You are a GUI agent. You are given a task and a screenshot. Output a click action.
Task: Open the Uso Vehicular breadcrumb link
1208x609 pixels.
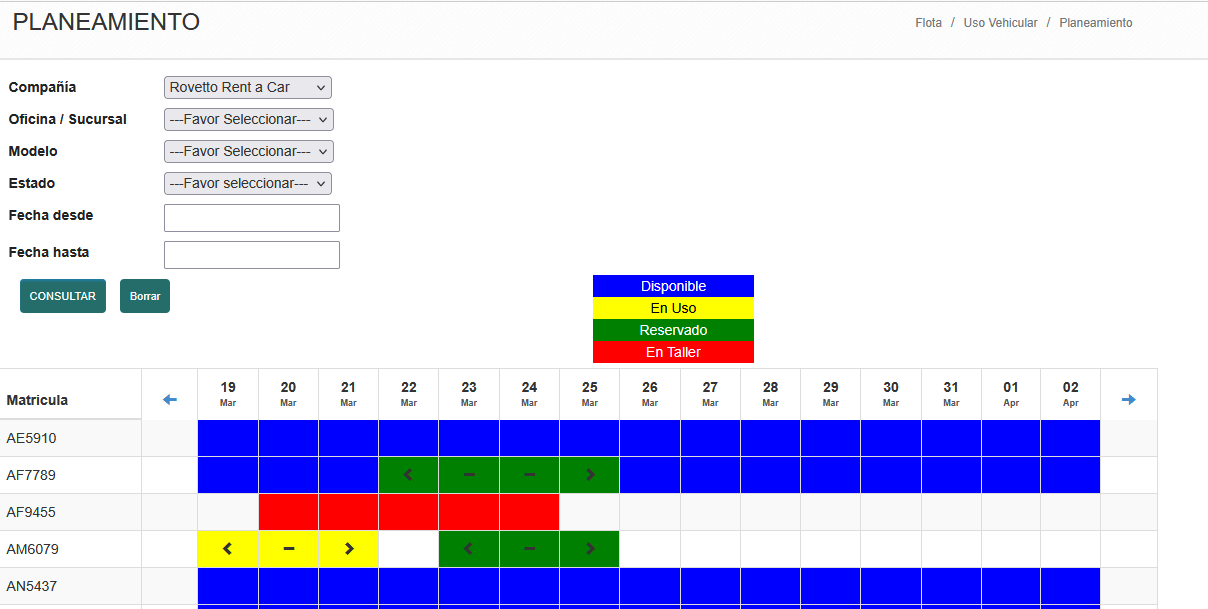[x=1001, y=23]
